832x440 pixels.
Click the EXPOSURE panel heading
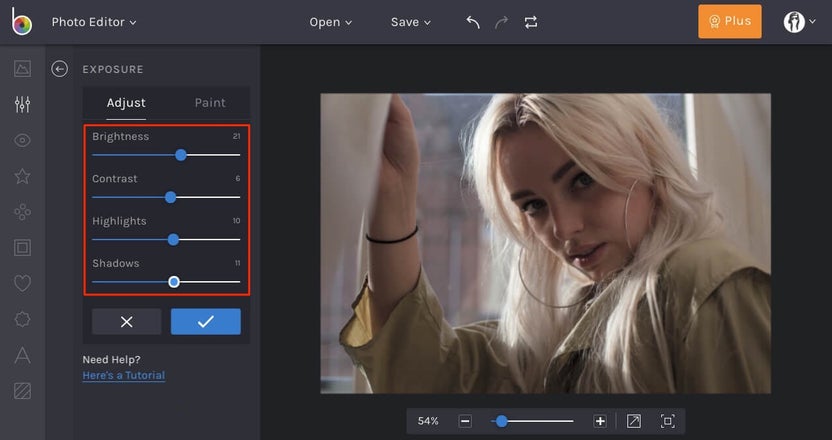coord(112,70)
